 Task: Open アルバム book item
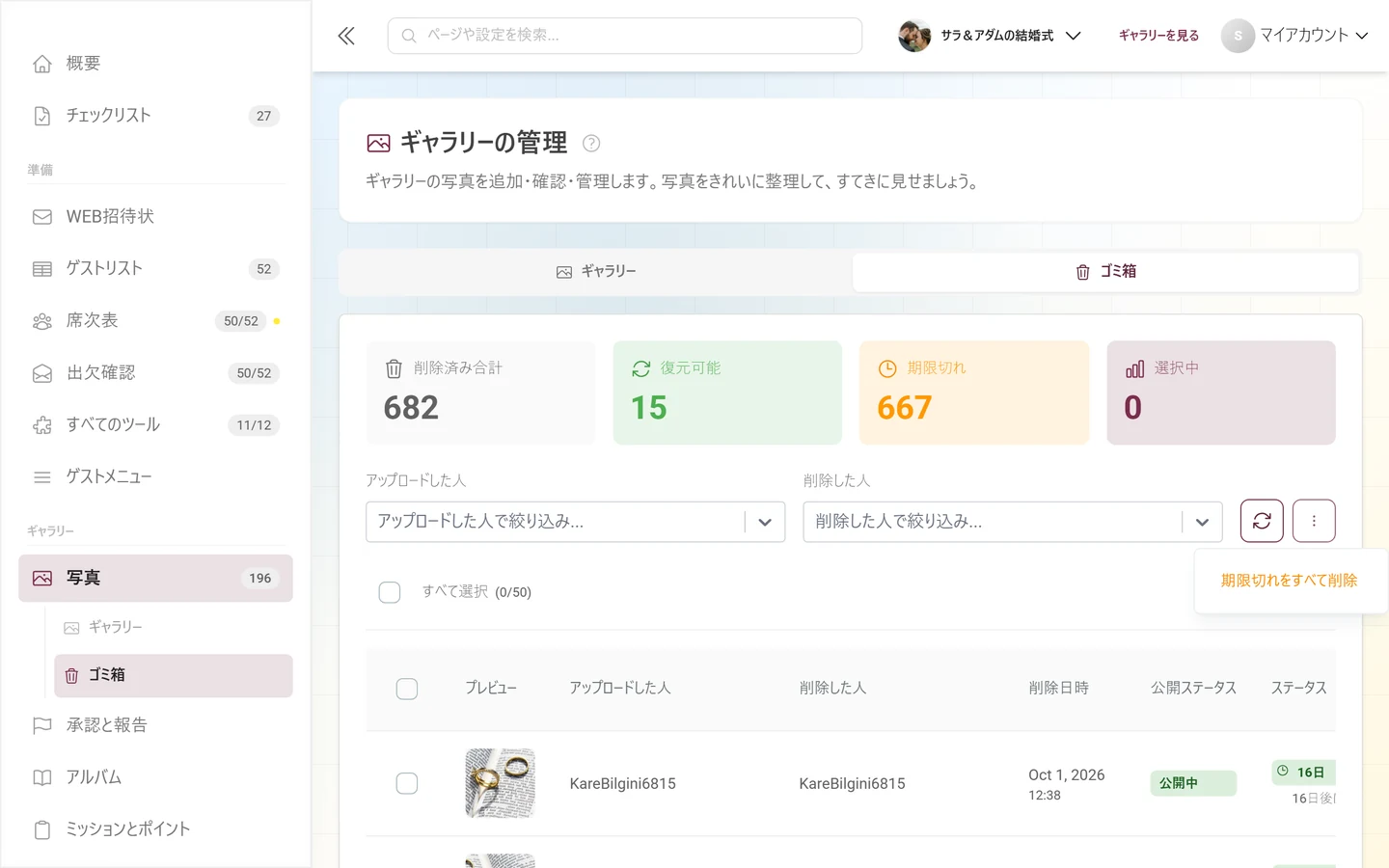155,777
